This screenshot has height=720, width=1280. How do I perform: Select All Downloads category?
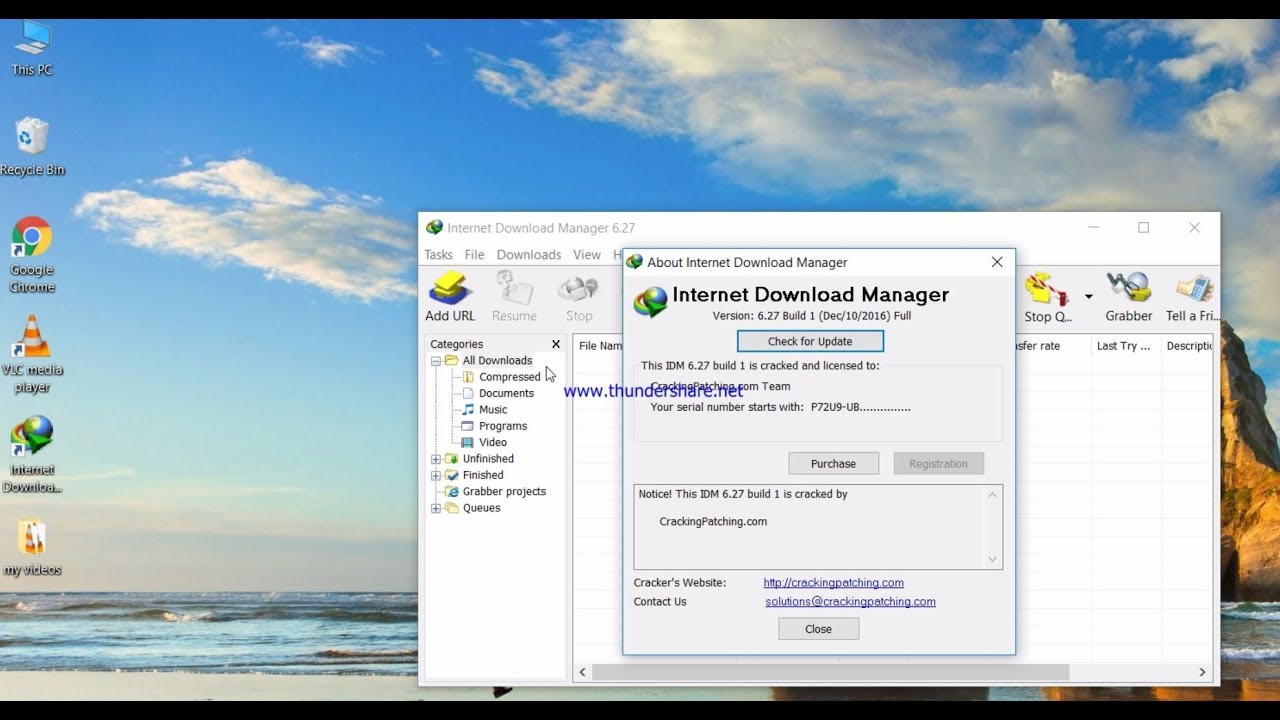pos(497,361)
